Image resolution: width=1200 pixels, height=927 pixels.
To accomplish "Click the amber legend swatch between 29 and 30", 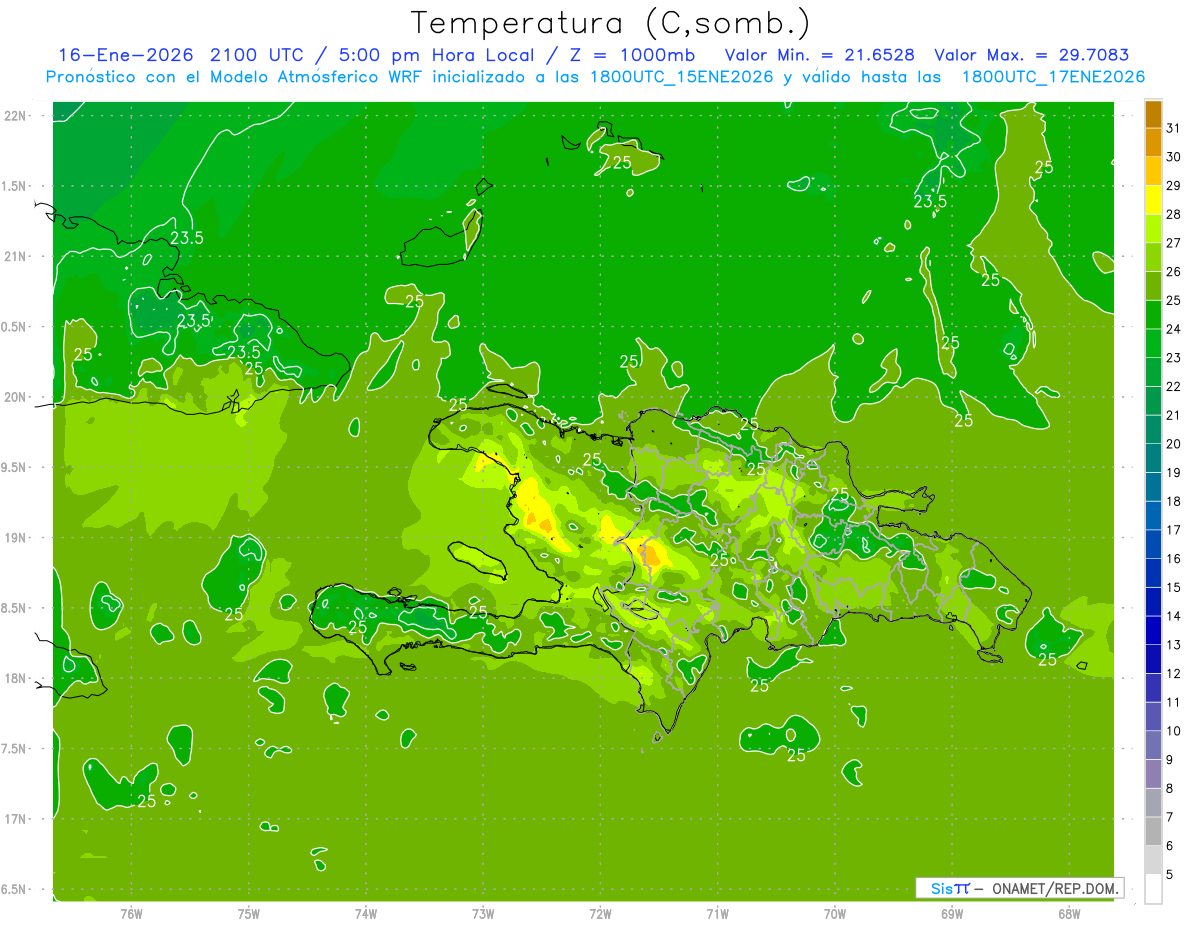I will pyautogui.click(x=1153, y=171).
